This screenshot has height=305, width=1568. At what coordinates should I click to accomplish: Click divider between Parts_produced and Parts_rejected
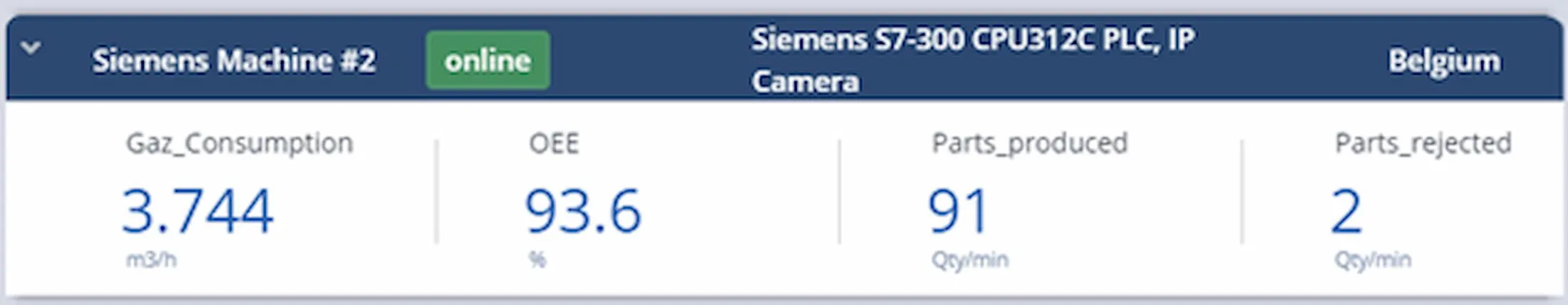click(x=1242, y=192)
